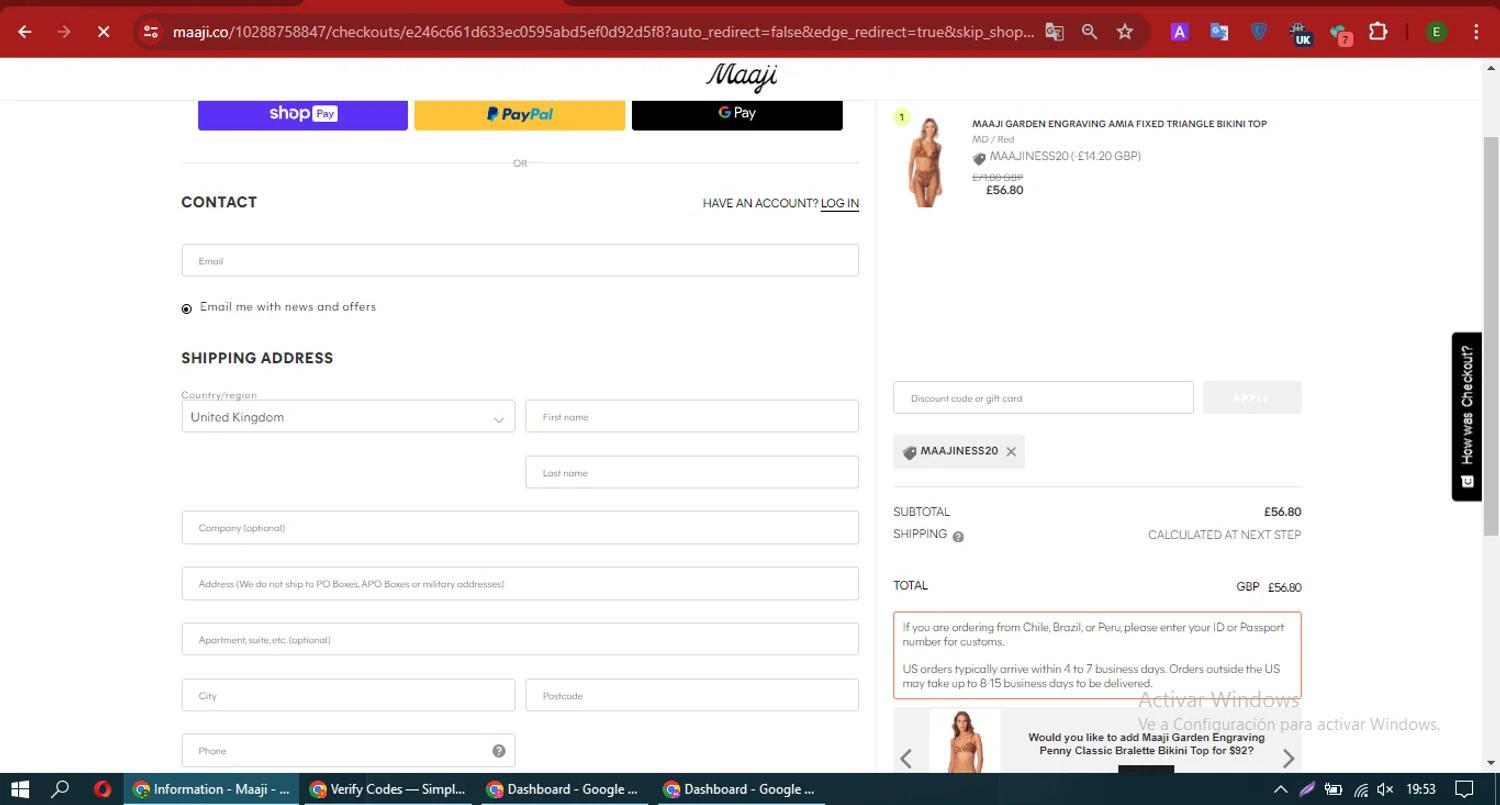Switch to Information - Maaji taskbar tab

pos(212,789)
